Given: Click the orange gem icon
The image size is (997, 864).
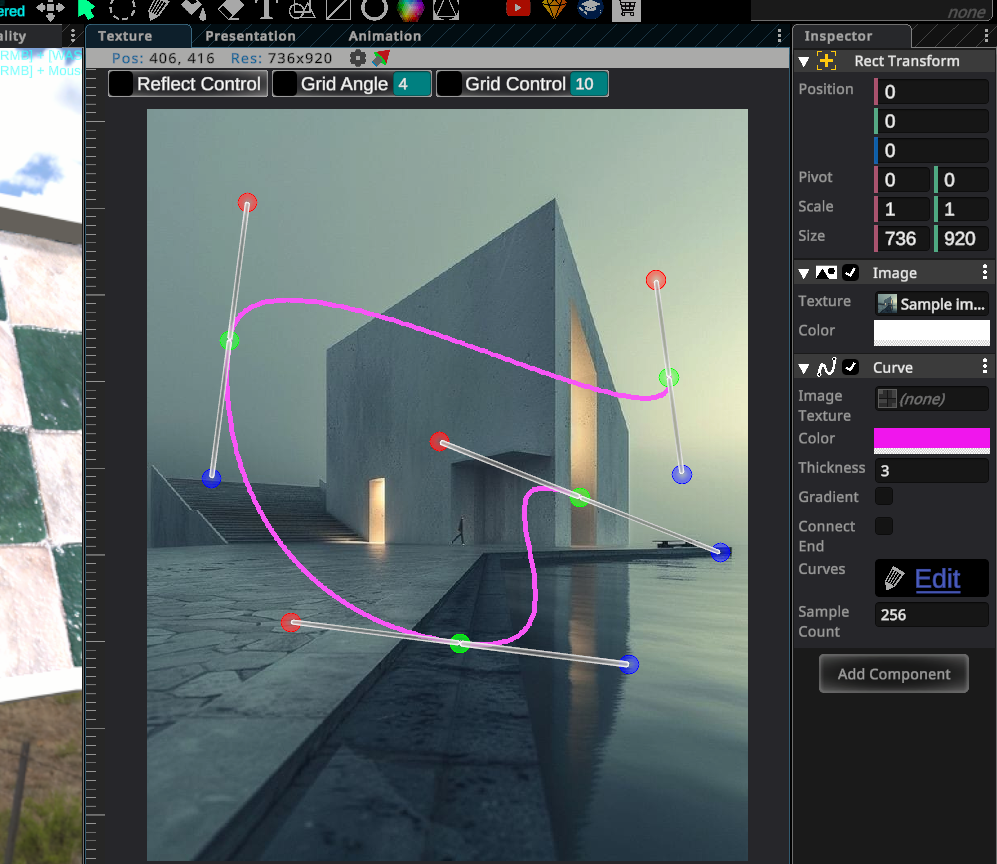Looking at the screenshot, I should pos(554,9).
